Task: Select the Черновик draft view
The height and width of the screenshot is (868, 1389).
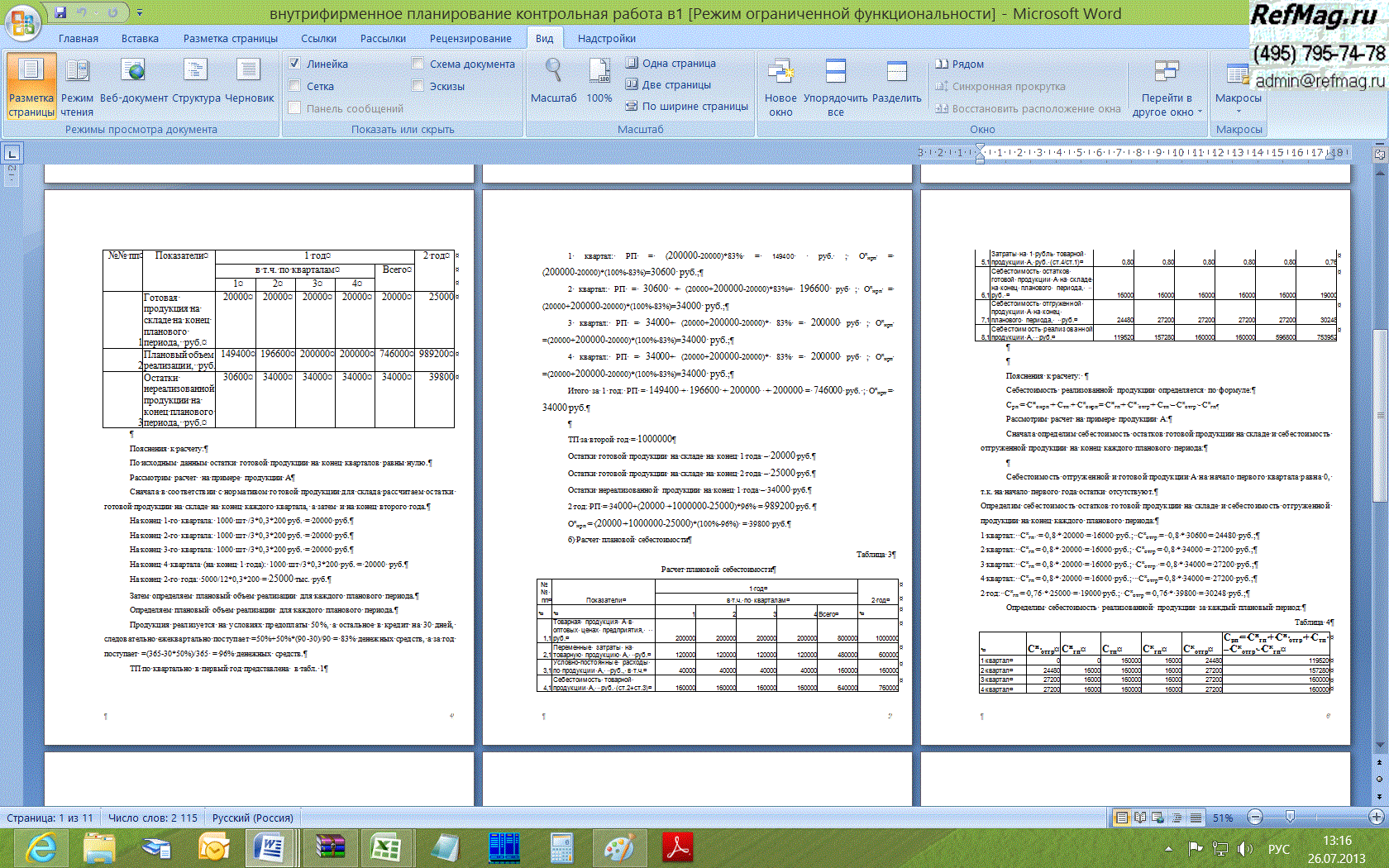Action: (x=249, y=72)
